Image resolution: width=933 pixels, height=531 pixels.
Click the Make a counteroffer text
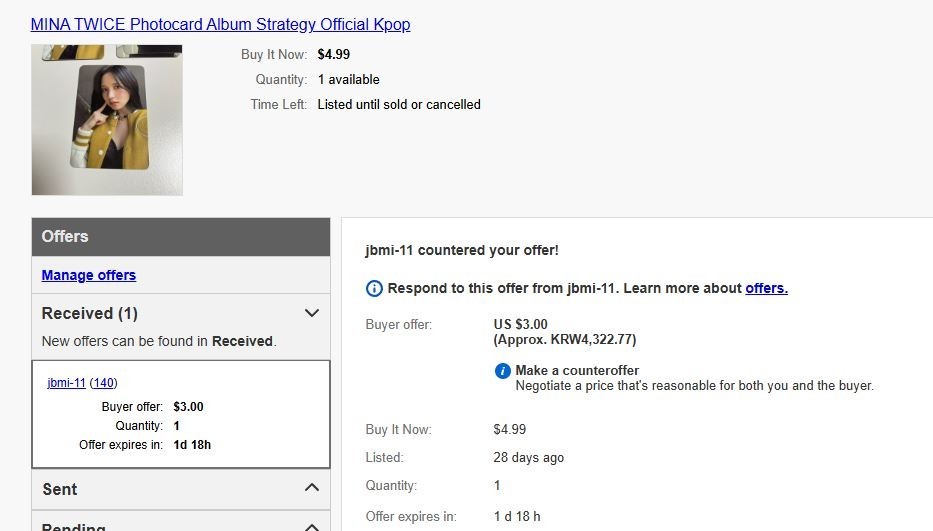click(577, 370)
